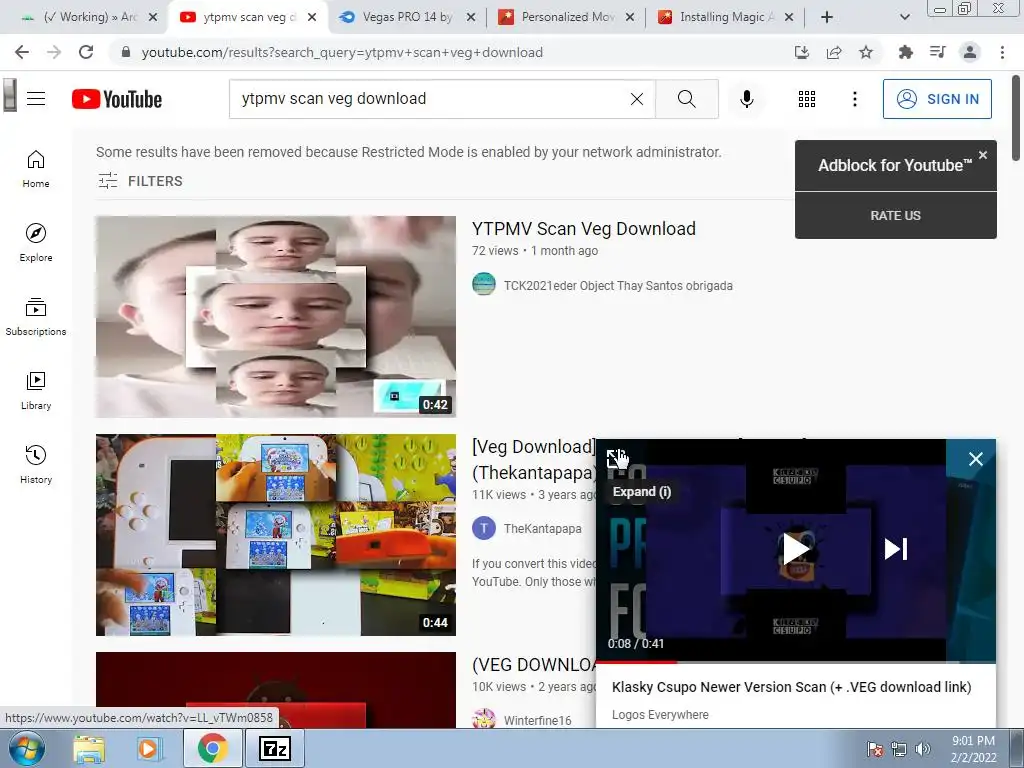Open Explore in the left sidebar
Image resolution: width=1024 pixels, height=768 pixels.
(36, 243)
